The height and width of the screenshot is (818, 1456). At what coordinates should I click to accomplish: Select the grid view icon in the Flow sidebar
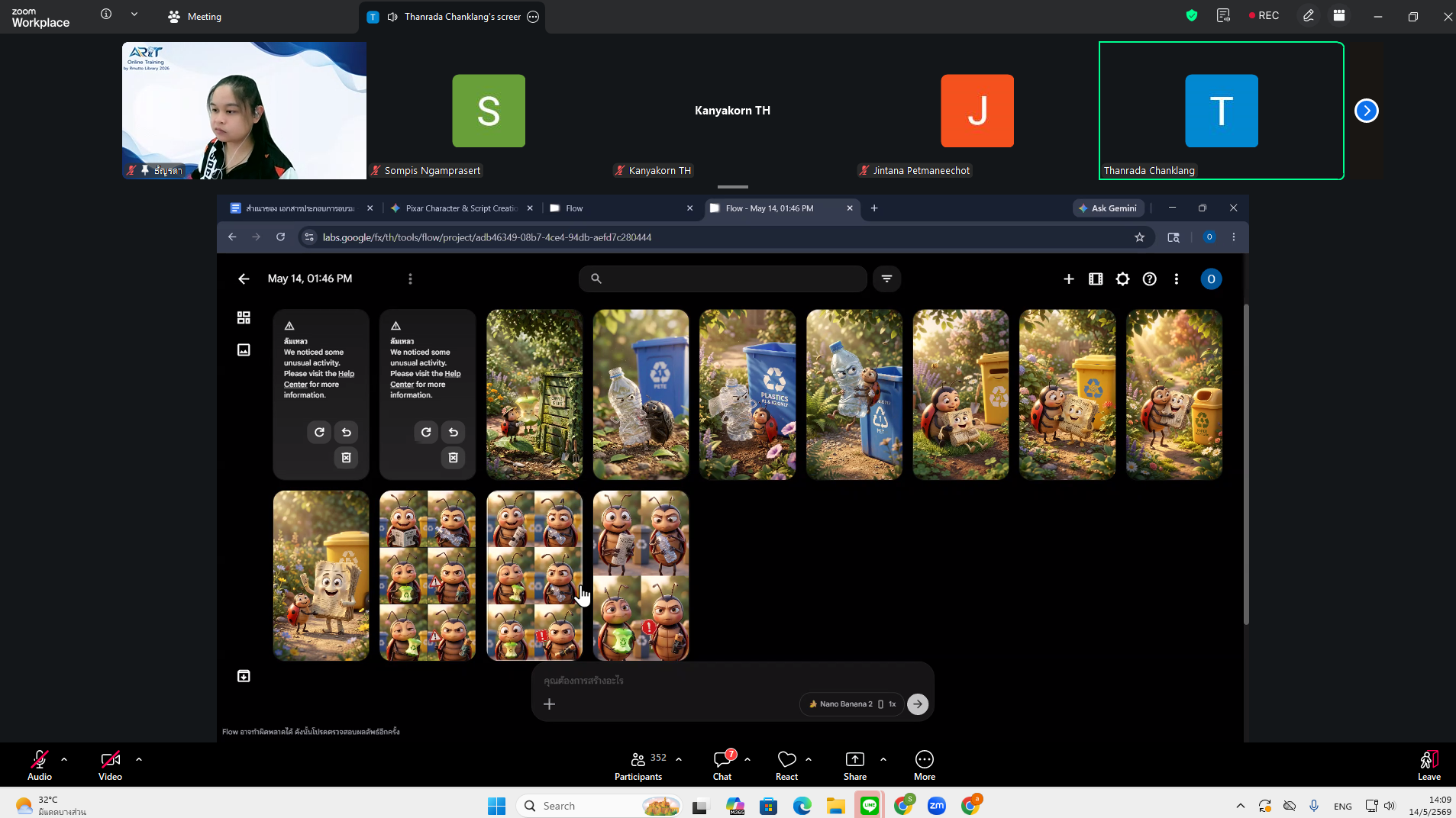tap(244, 317)
